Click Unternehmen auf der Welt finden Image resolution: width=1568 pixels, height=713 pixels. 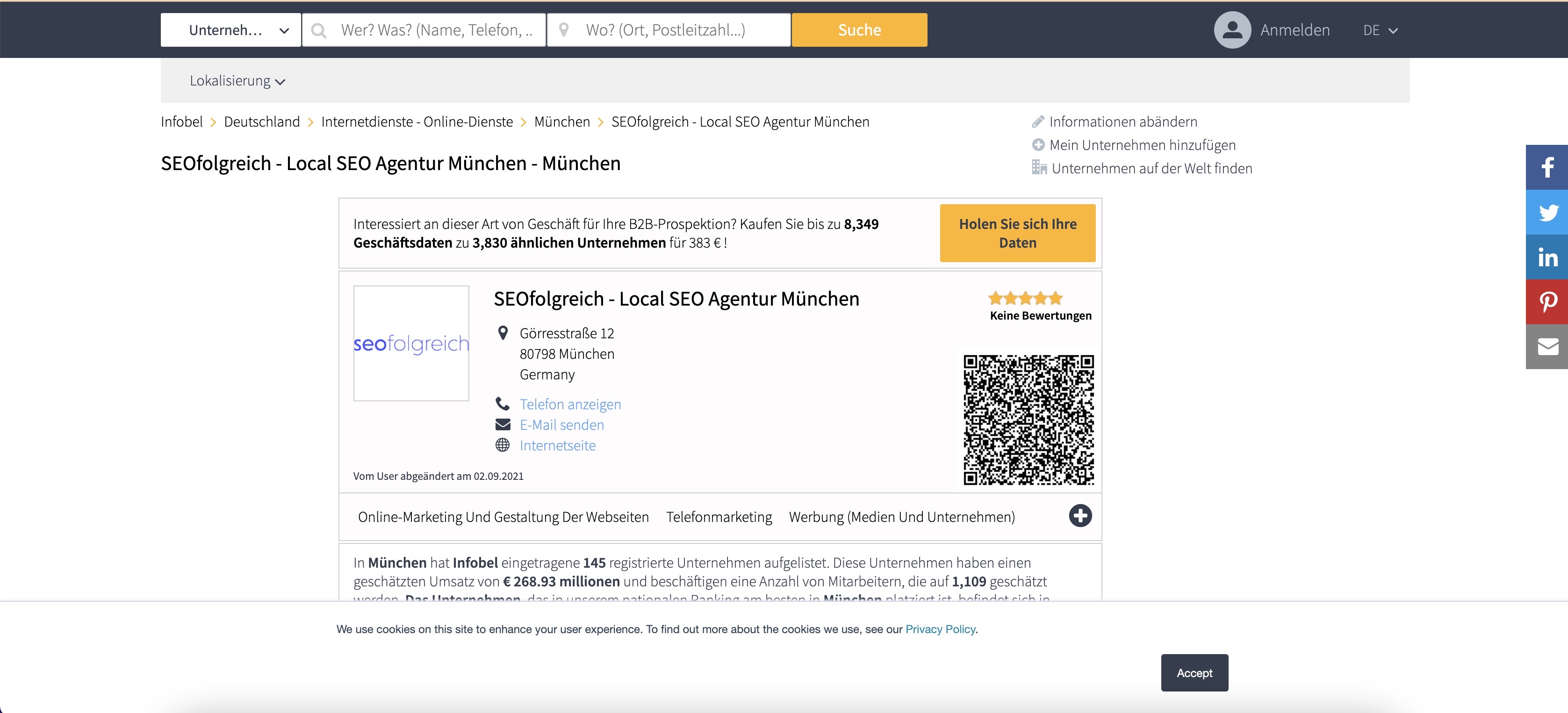tap(1151, 169)
